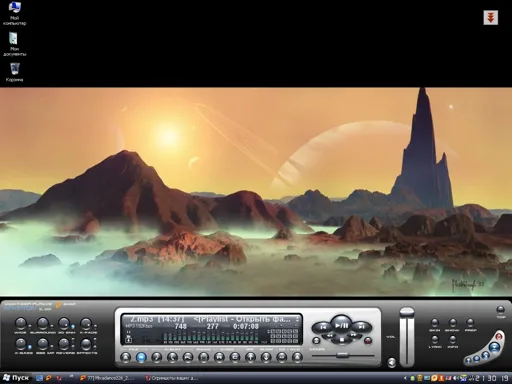Click the WIDE sound knob
The height and width of the screenshot is (384, 512).
coord(21,323)
